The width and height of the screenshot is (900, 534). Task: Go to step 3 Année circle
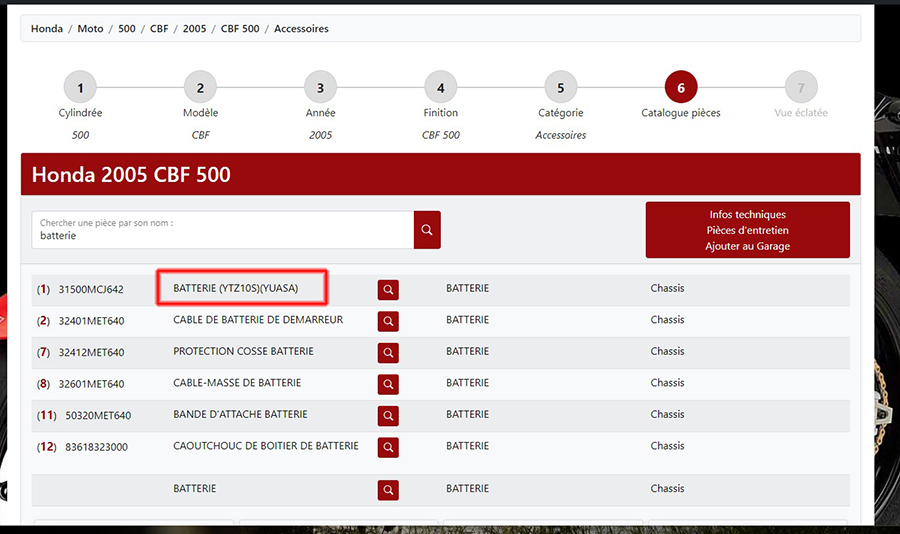click(320, 88)
